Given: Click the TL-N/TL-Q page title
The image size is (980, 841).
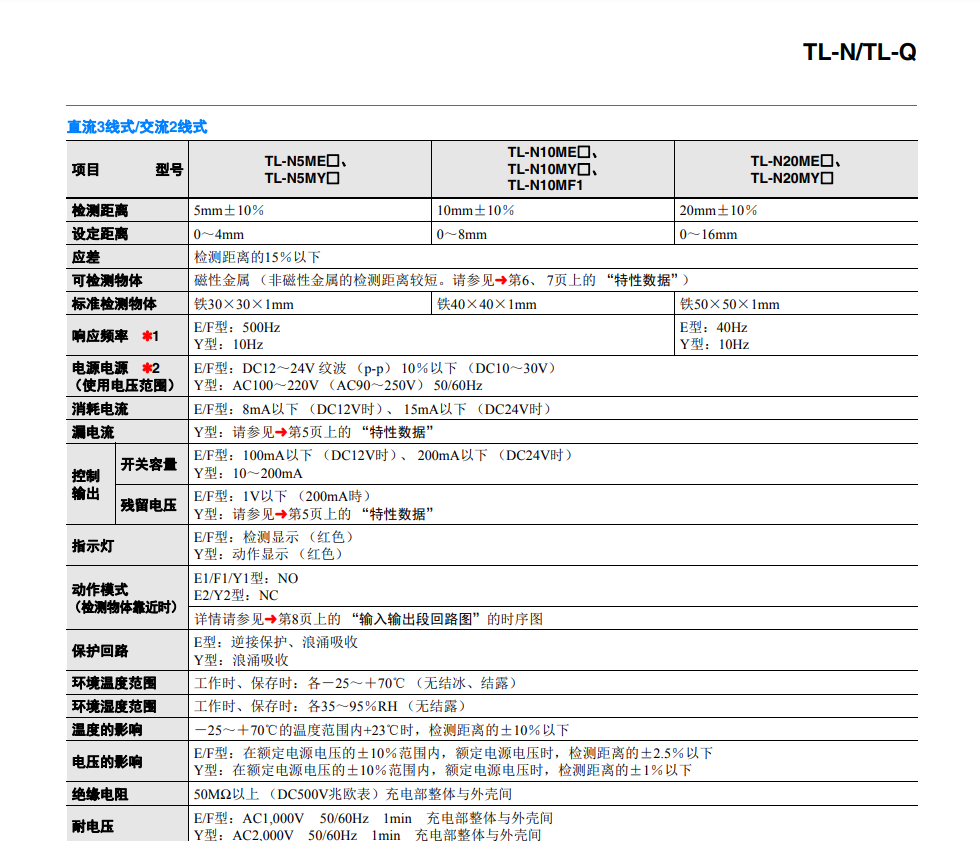Looking at the screenshot, I should 859,52.
